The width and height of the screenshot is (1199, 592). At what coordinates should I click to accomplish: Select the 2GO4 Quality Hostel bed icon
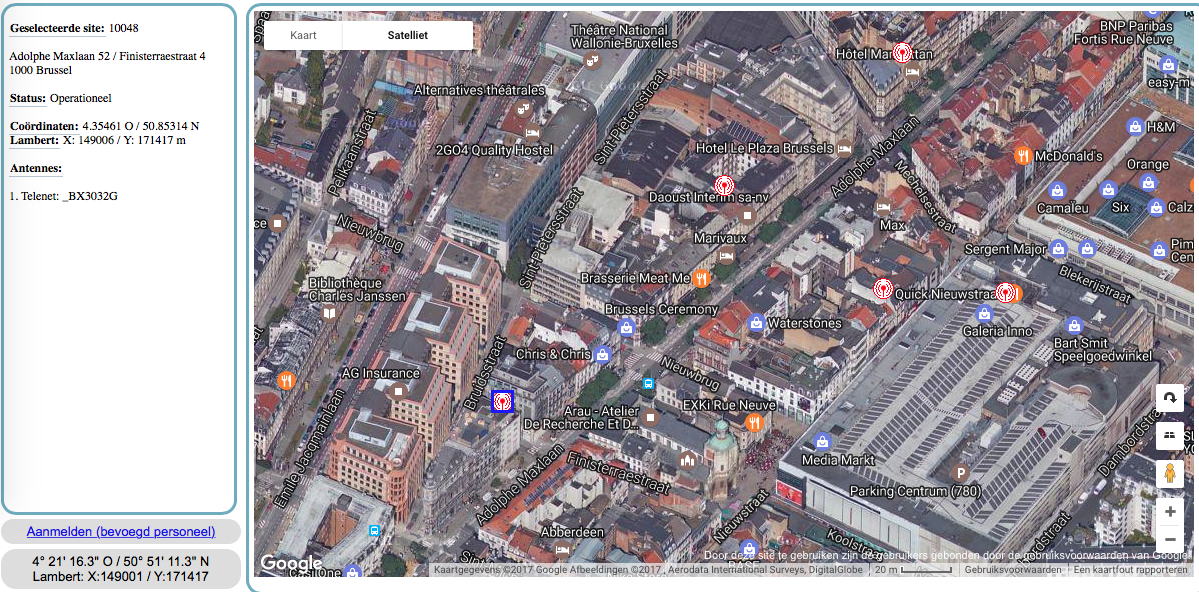point(533,132)
